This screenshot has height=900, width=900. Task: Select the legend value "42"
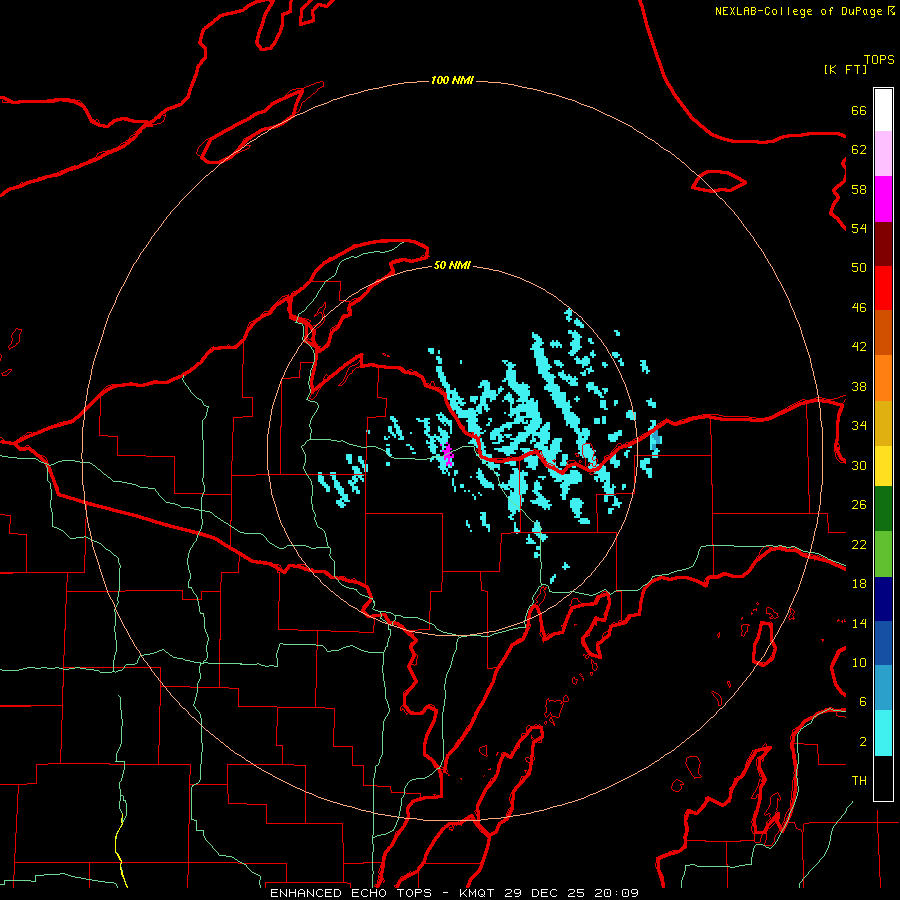pyautogui.click(x=859, y=347)
